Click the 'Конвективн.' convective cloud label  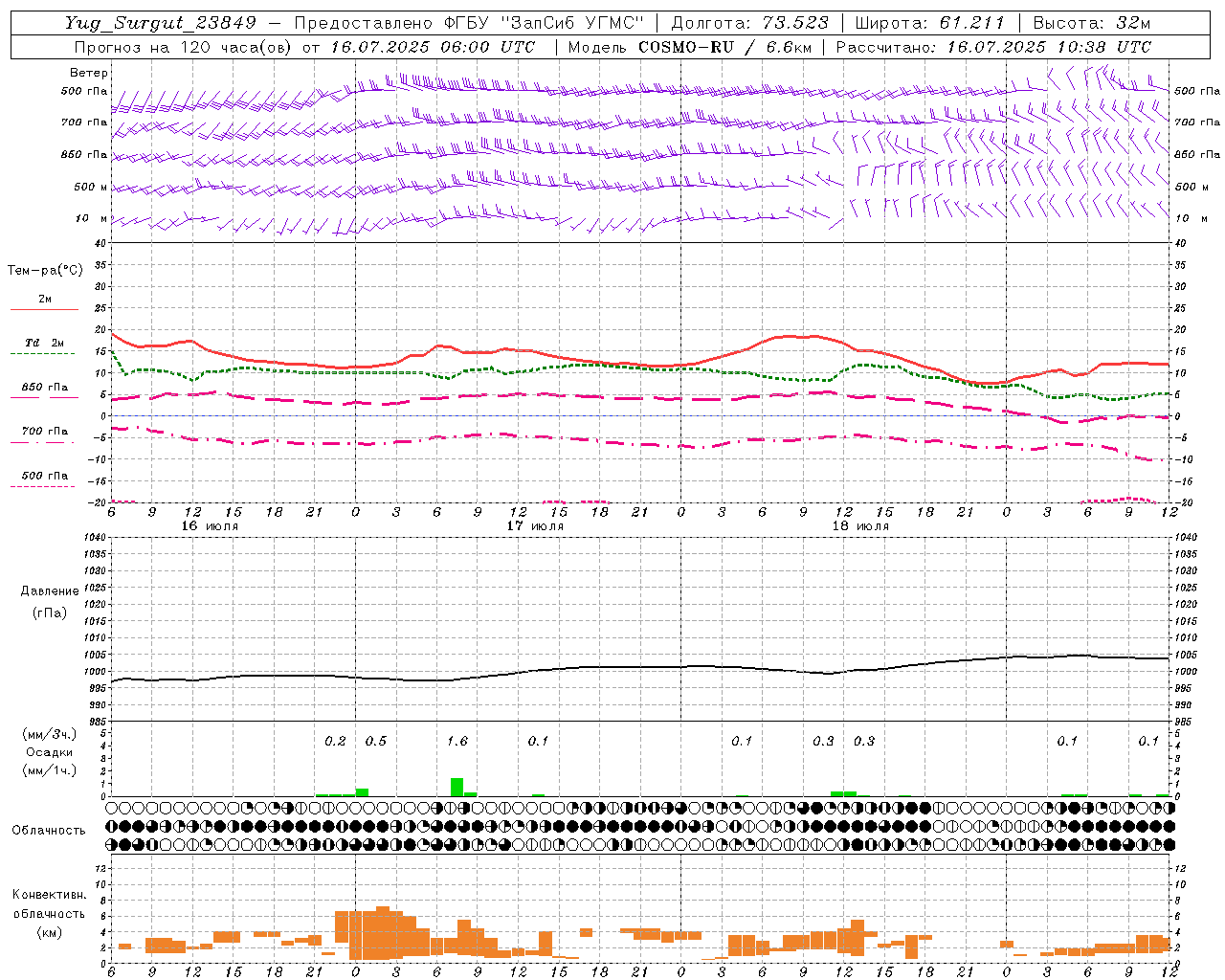[49, 895]
